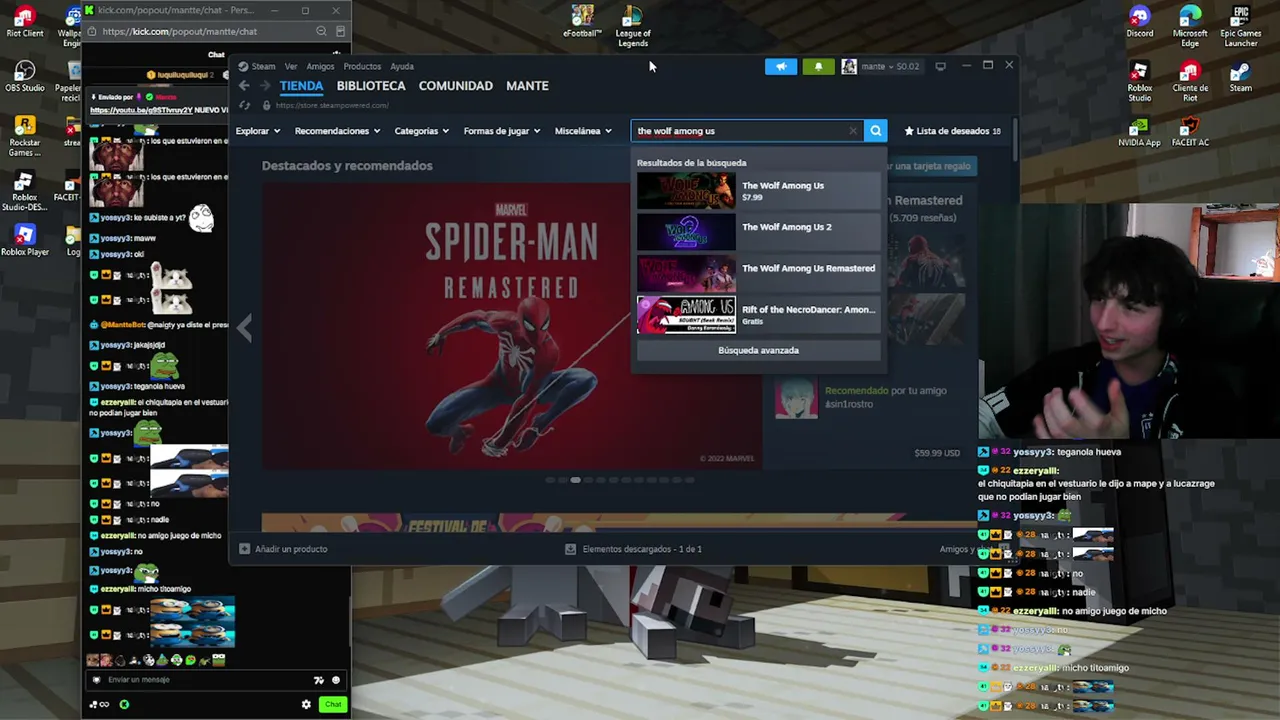The height and width of the screenshot is (720, 1280).
Task: Open the MANTE profile tab
Action: coord(527,86)
